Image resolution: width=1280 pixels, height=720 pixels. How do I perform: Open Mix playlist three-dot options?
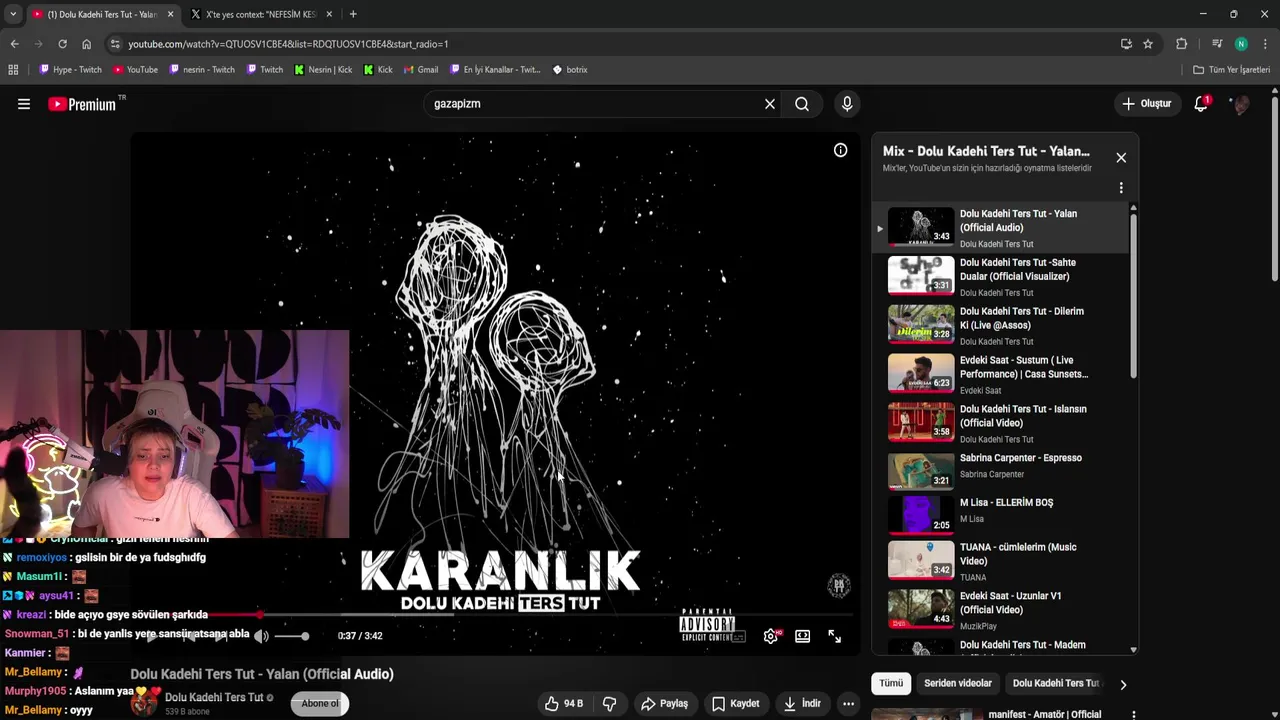tap(1121, 188)
